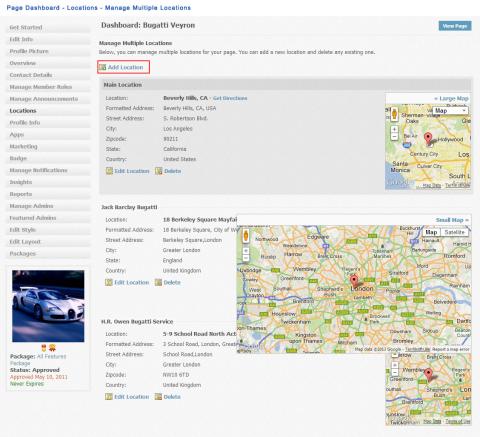This screenshot has width=480, height=437.
Task: Zoom in on the Beverly Hills map
Action: 394,129
